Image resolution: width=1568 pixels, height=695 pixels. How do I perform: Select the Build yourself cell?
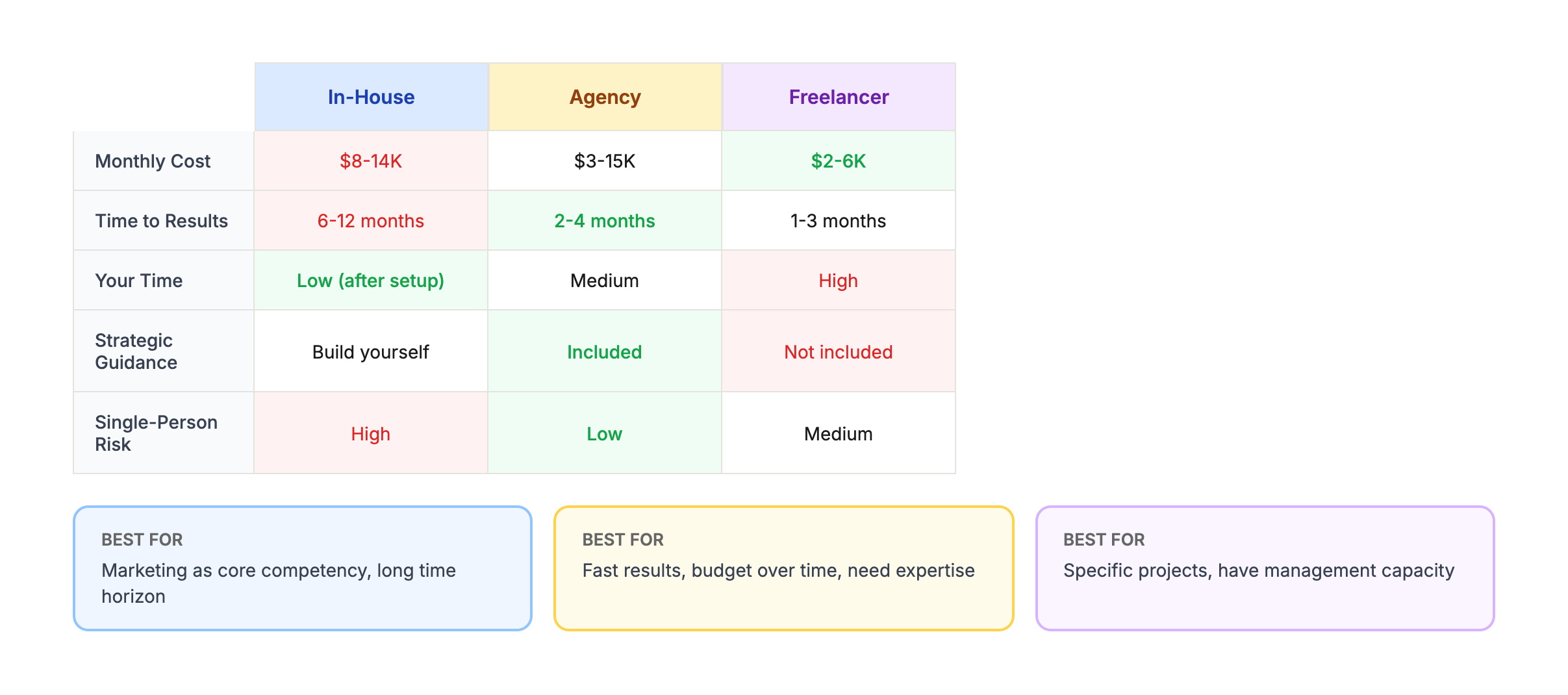click(371, 352)
